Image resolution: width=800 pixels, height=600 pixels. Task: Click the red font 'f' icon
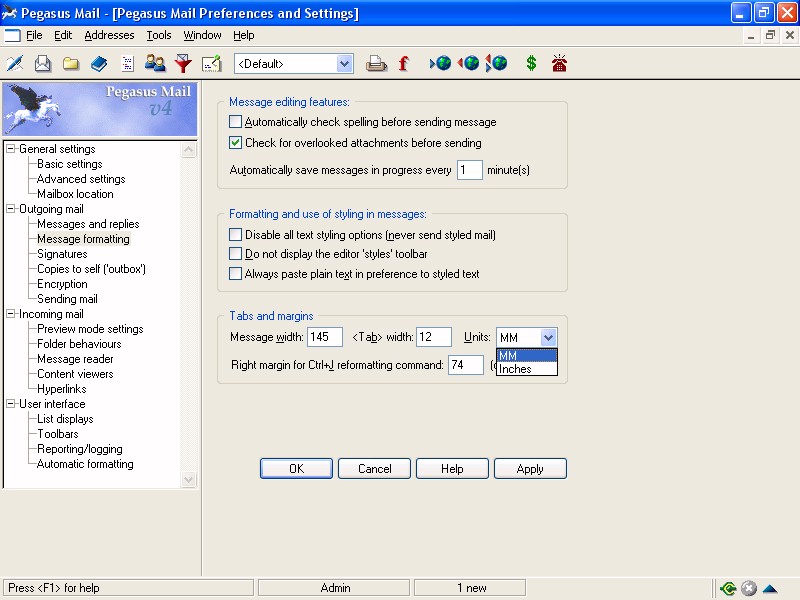[404, 64]
